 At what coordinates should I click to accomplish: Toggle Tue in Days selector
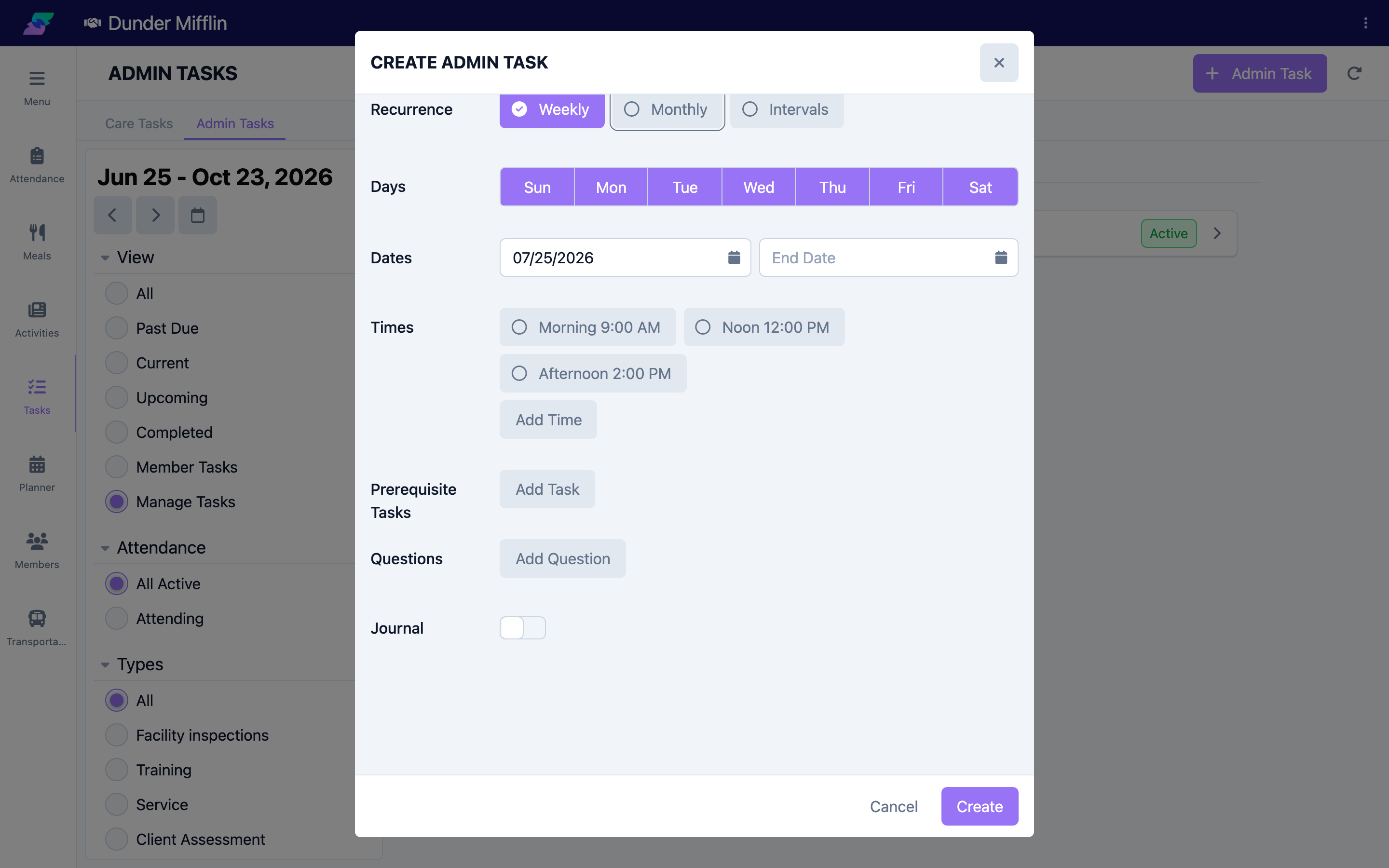(x=685, y=187)
